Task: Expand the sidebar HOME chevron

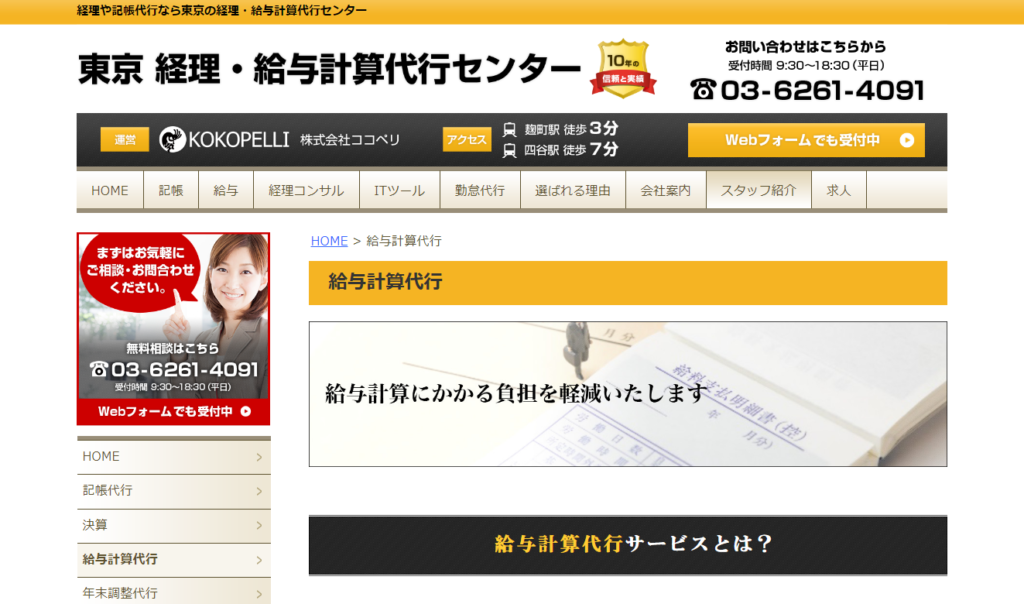Action: coord(259,457)
